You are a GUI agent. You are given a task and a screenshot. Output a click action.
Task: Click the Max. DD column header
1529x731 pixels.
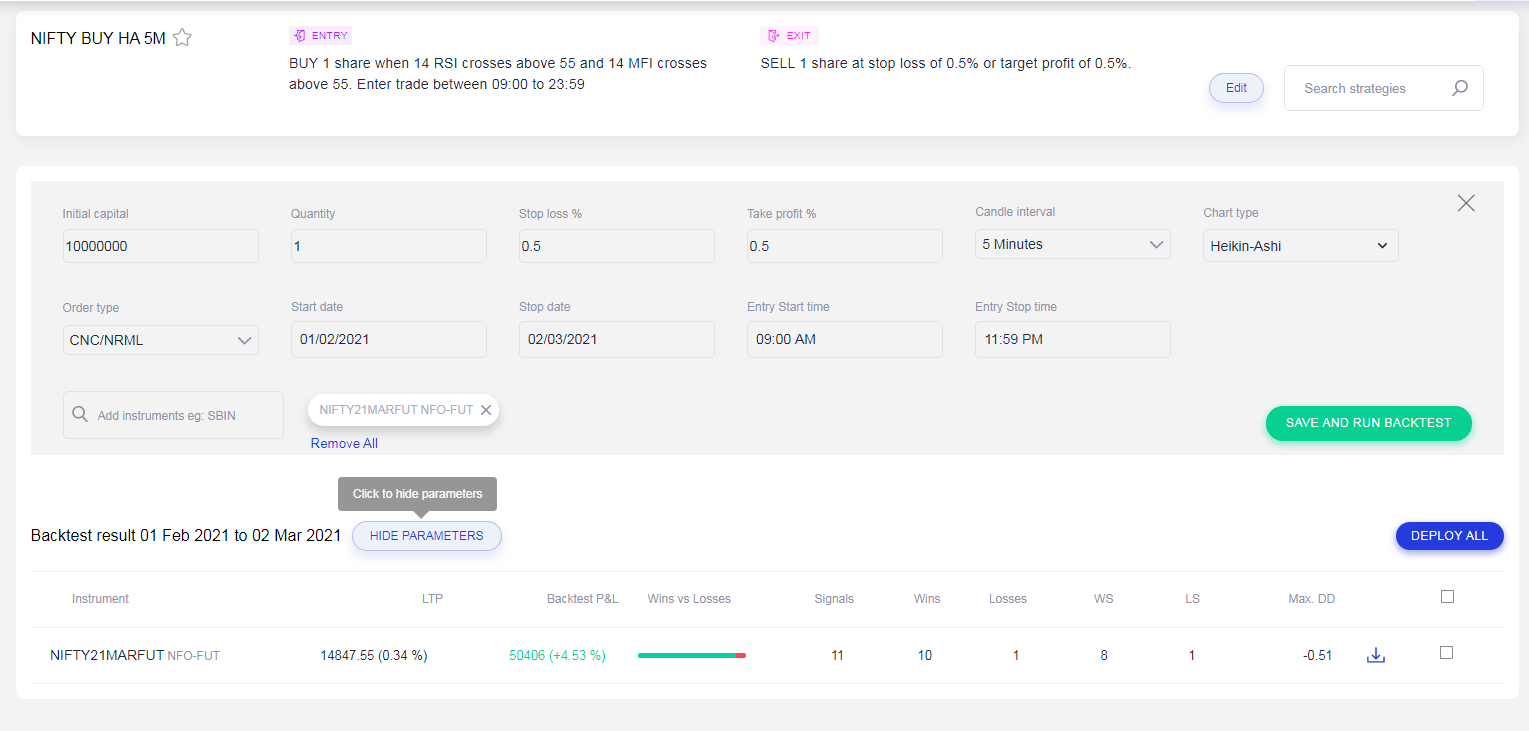[x=1311, y=599]
